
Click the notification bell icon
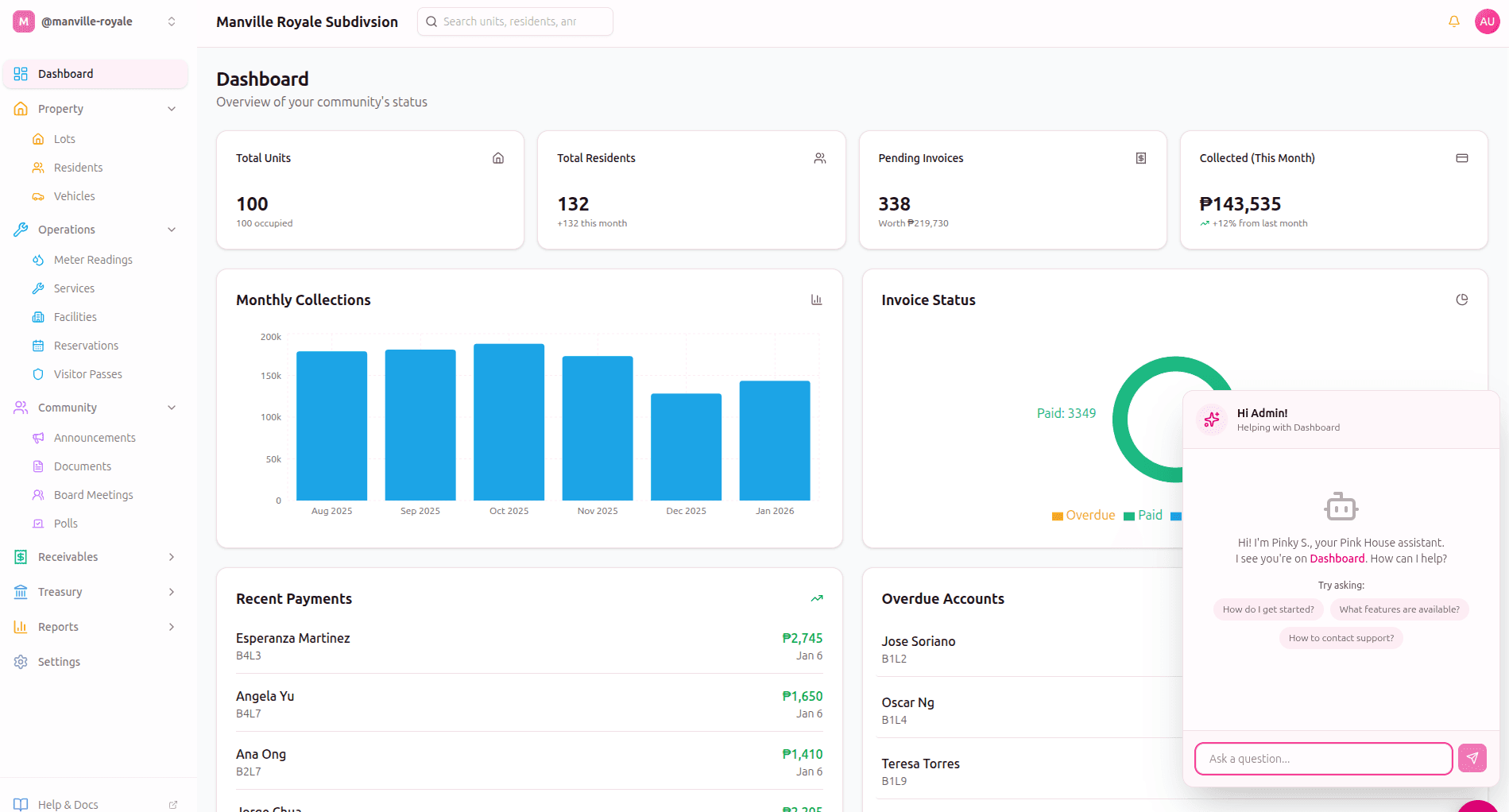tap(1453, 21)
